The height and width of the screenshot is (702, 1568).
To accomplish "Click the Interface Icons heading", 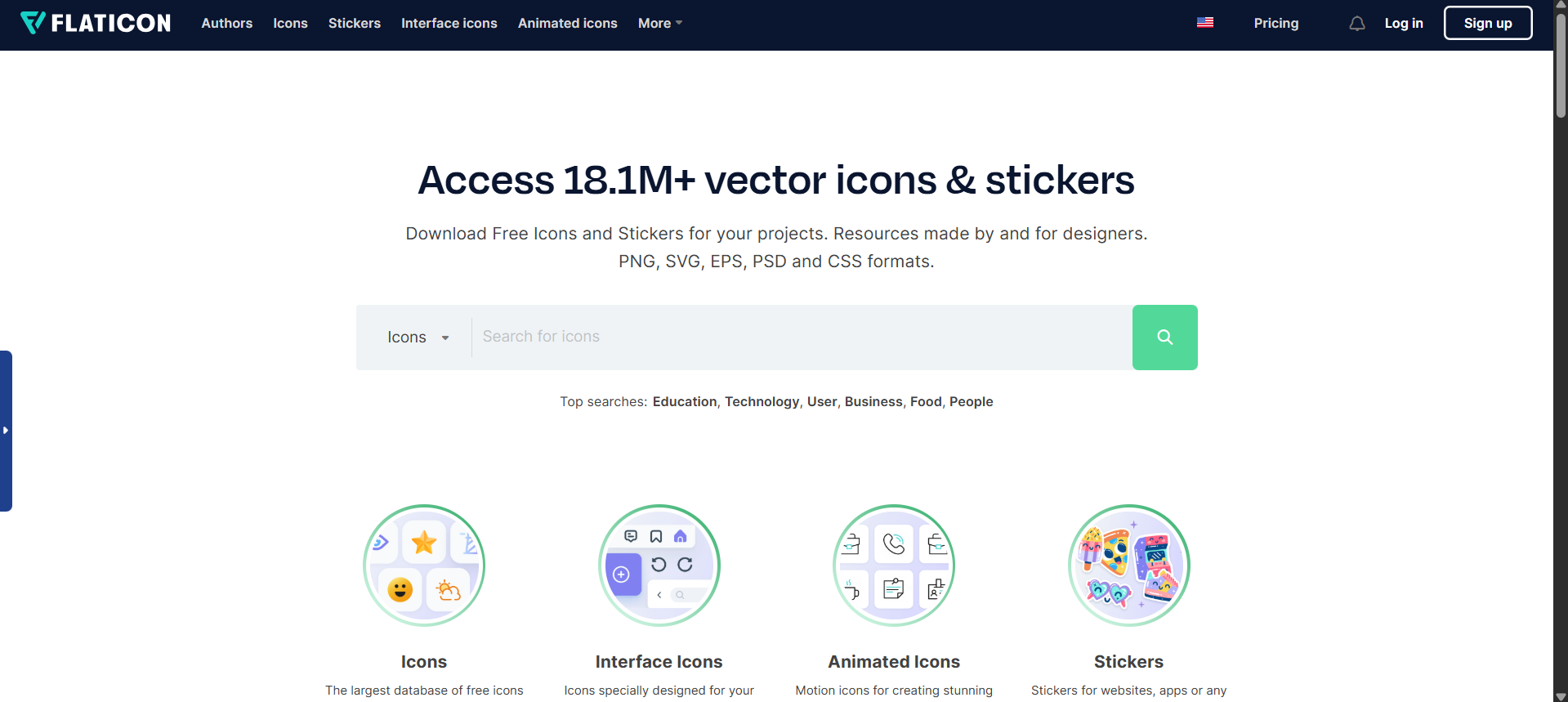I will (x=659, y=662).
